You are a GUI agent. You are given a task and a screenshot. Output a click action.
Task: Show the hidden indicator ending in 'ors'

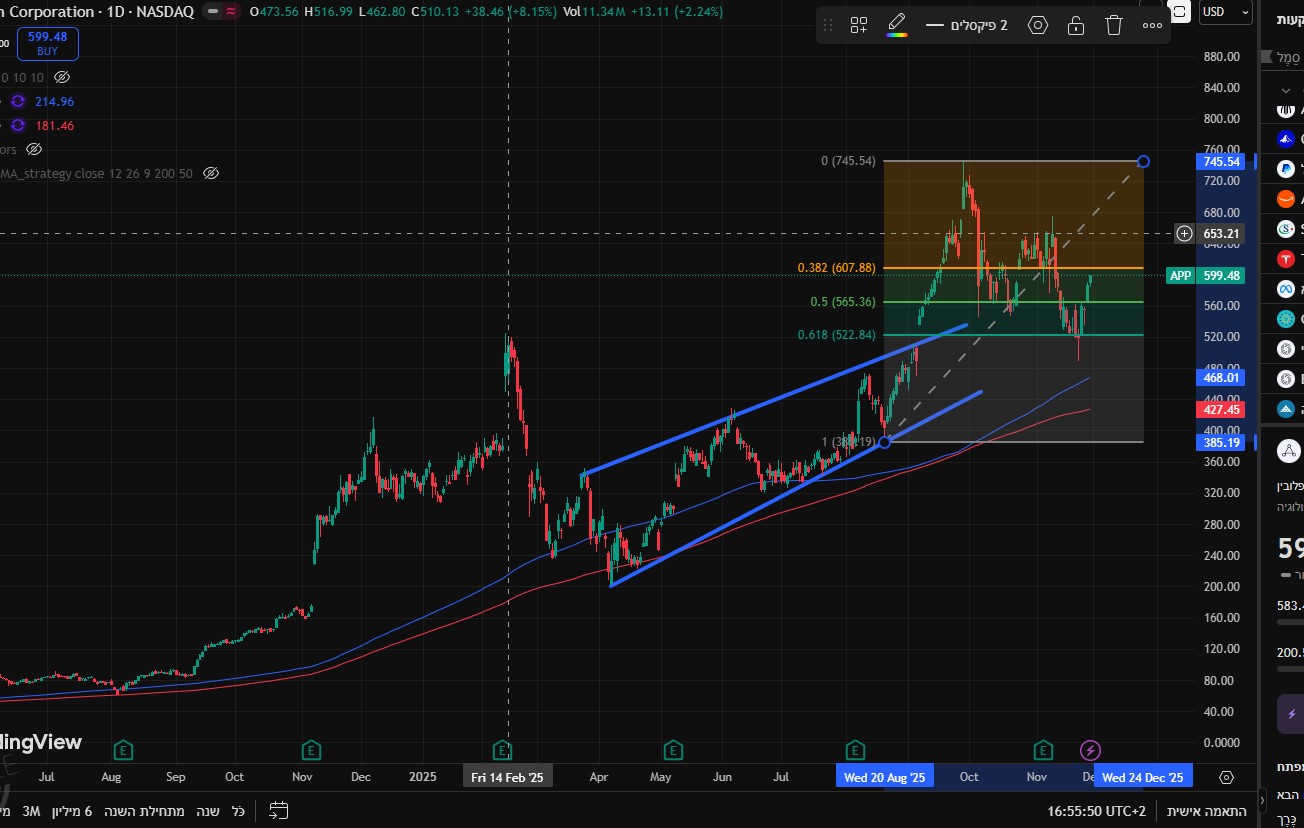34,149
